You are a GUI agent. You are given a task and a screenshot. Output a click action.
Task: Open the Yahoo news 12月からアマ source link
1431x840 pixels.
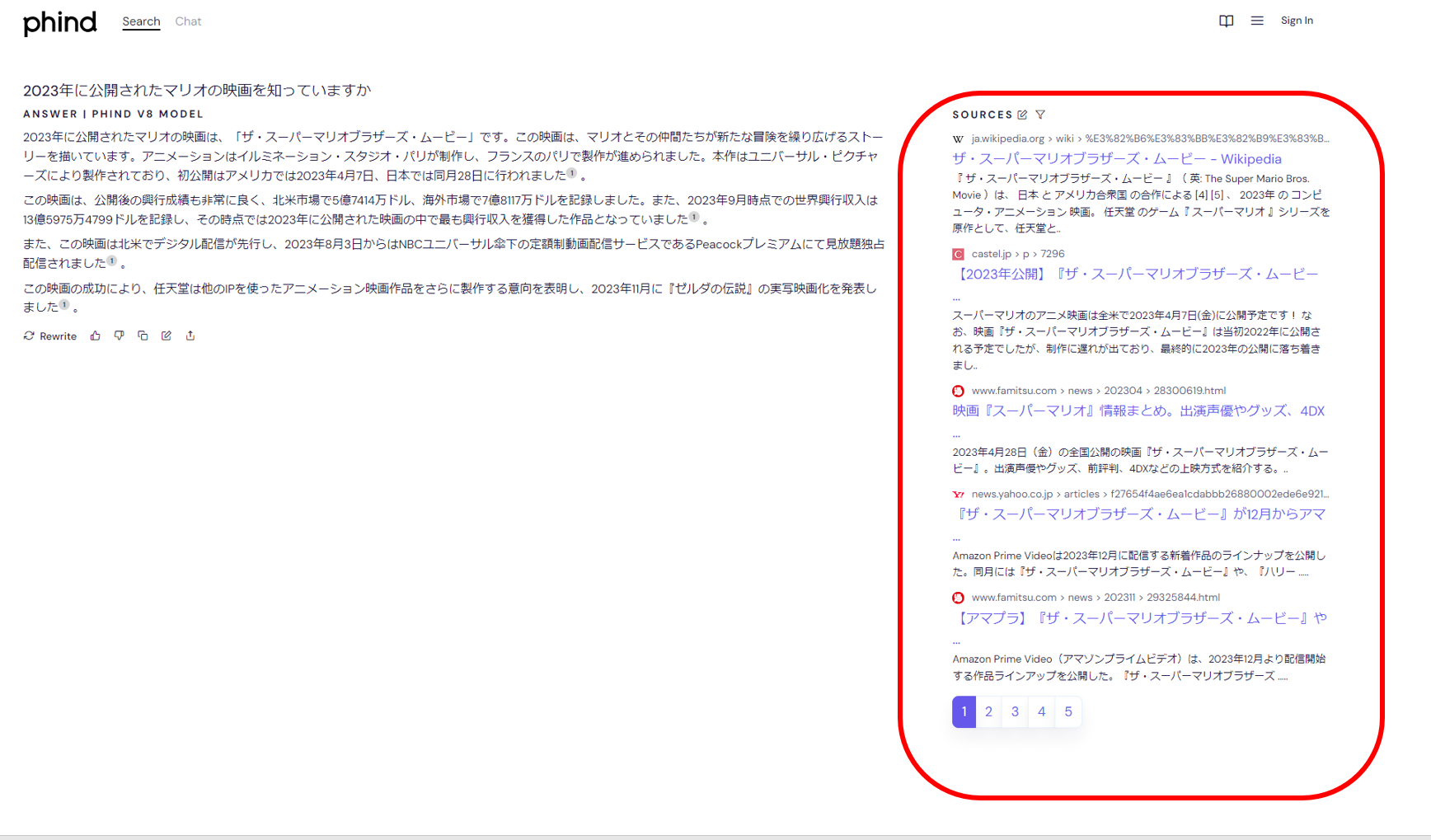[x=1139, y=514]
